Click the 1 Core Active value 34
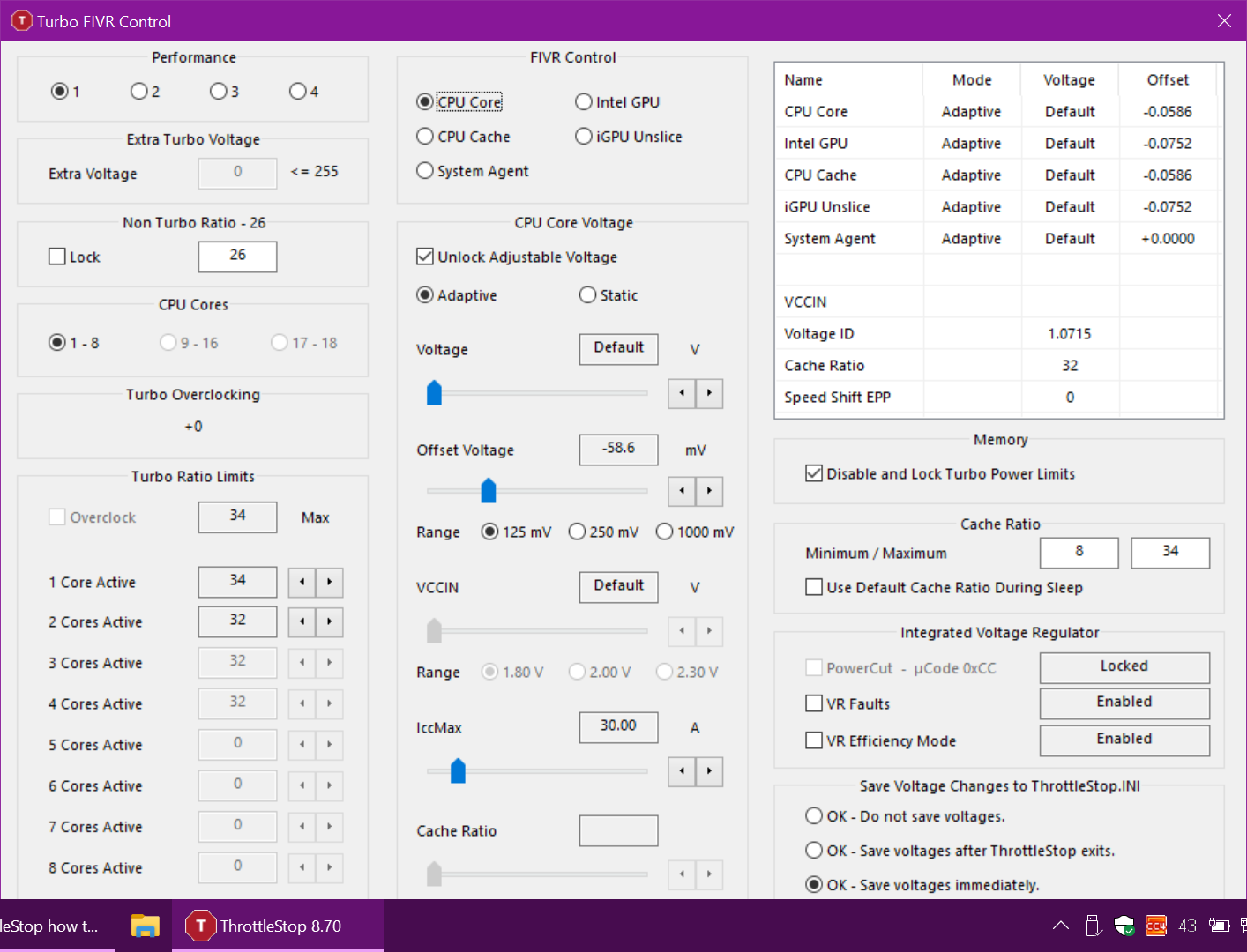 click(237, 581)
